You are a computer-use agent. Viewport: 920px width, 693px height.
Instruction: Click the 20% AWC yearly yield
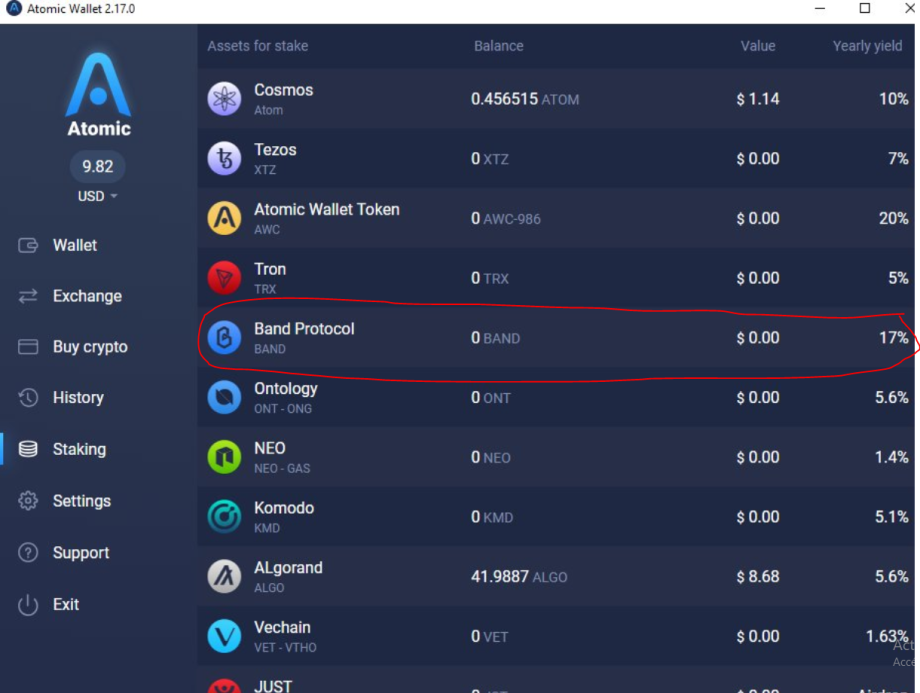(x=894, y=219)
